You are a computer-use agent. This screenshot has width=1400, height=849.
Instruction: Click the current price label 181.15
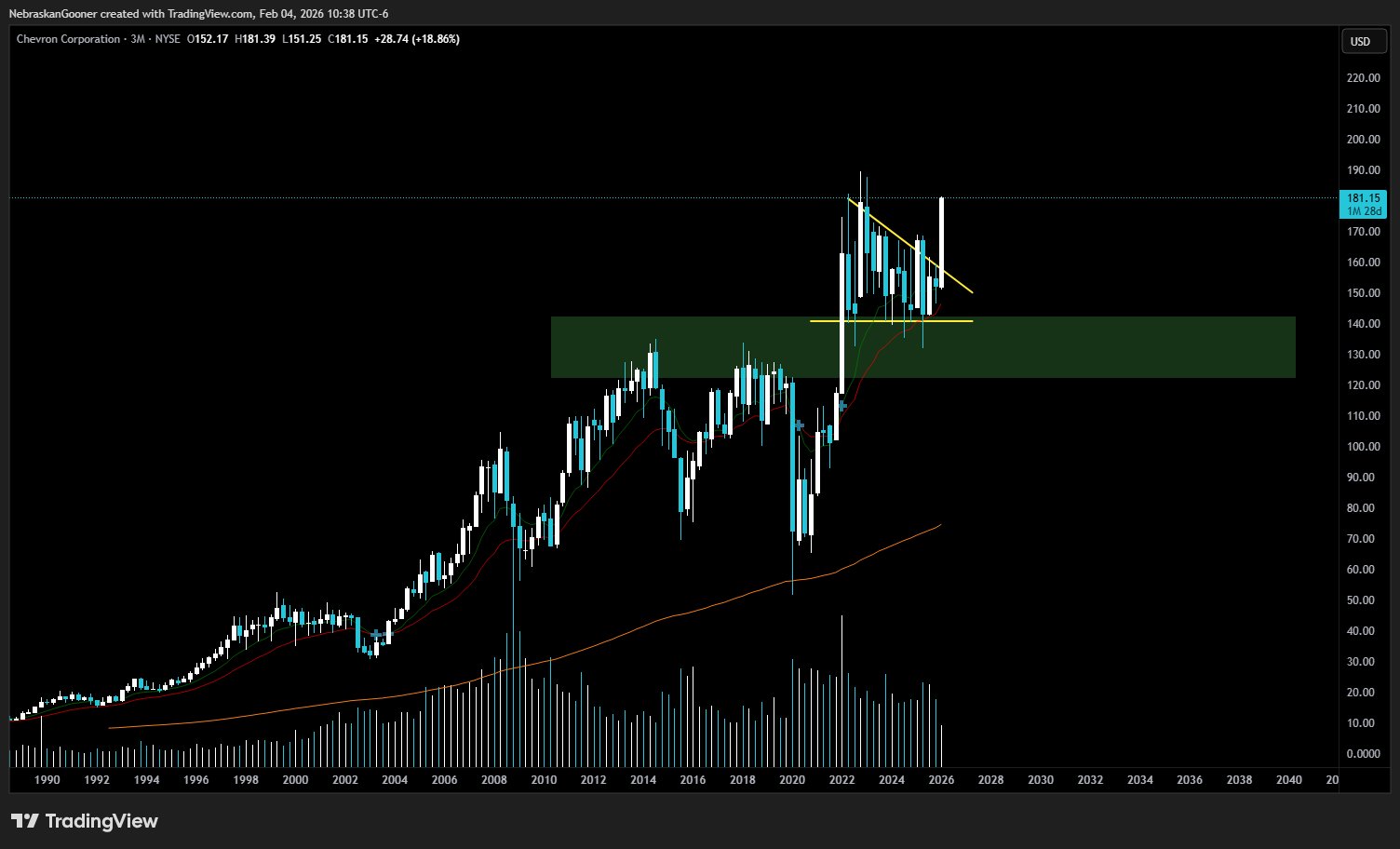coord(1362,198)
